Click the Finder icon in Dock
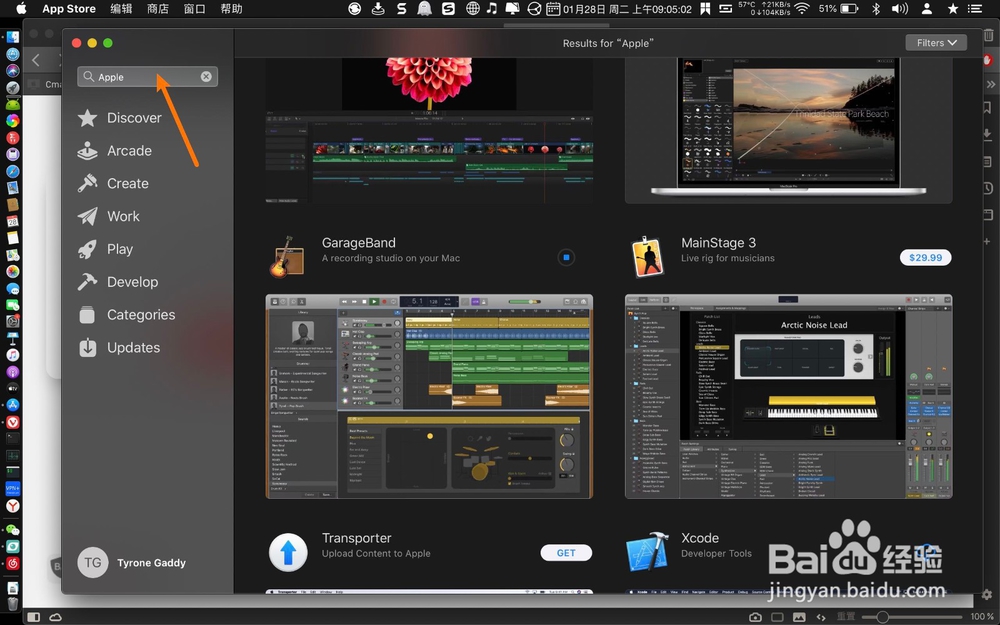The width and height of the screenshot is (1000, 625). (12, 37)
